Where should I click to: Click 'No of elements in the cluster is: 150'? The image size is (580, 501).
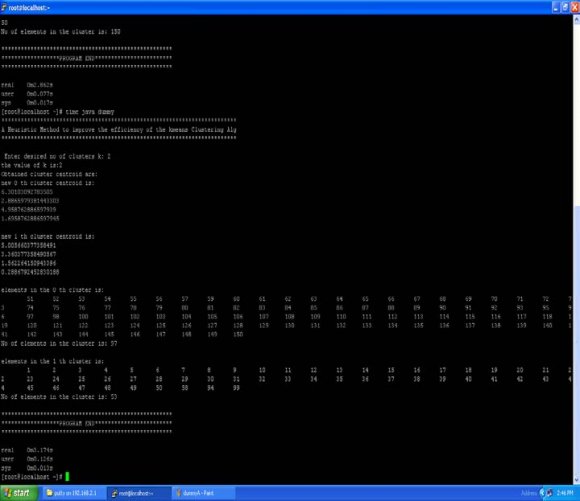[x=61, y=32]
